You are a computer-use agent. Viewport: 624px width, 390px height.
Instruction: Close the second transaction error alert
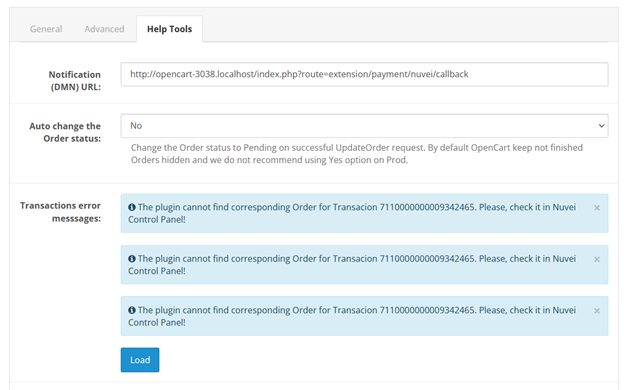(x=597, y=259)
